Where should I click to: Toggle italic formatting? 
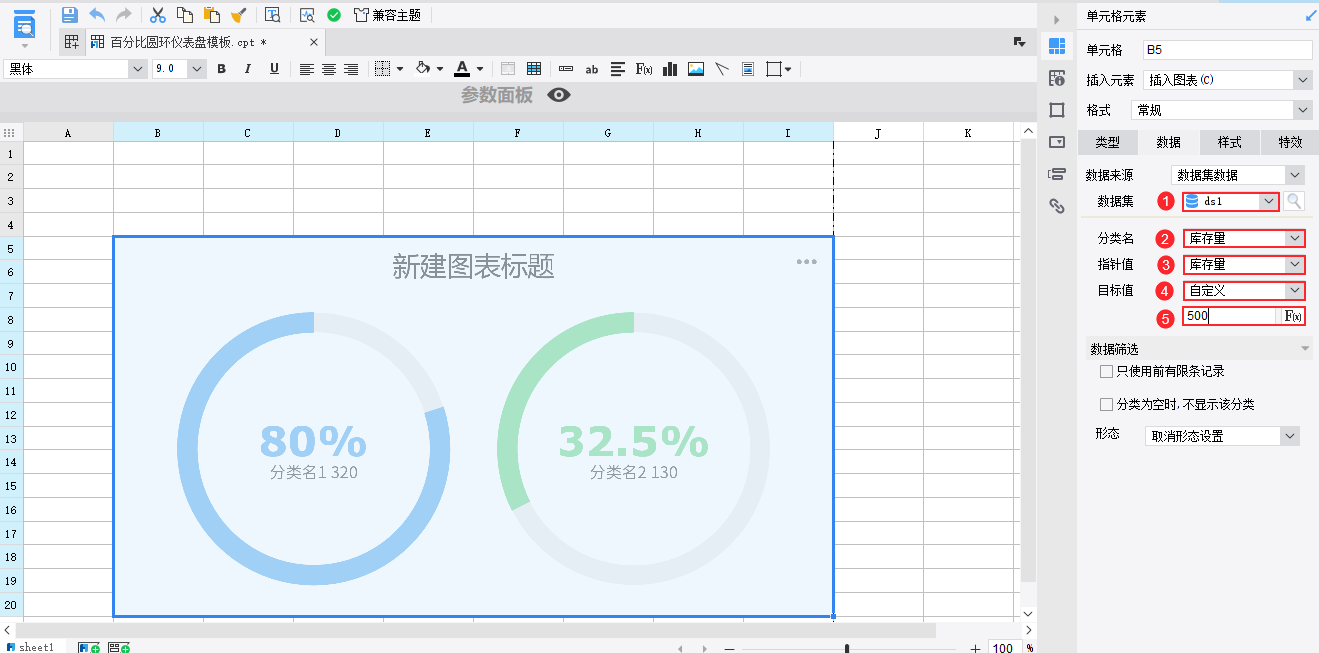tap(247, 69)
